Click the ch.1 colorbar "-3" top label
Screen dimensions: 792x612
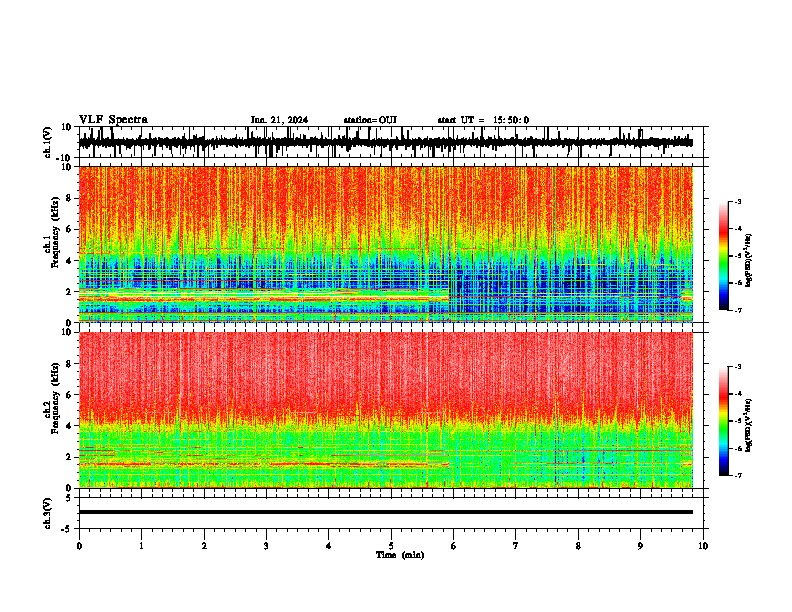click(738, 202)
